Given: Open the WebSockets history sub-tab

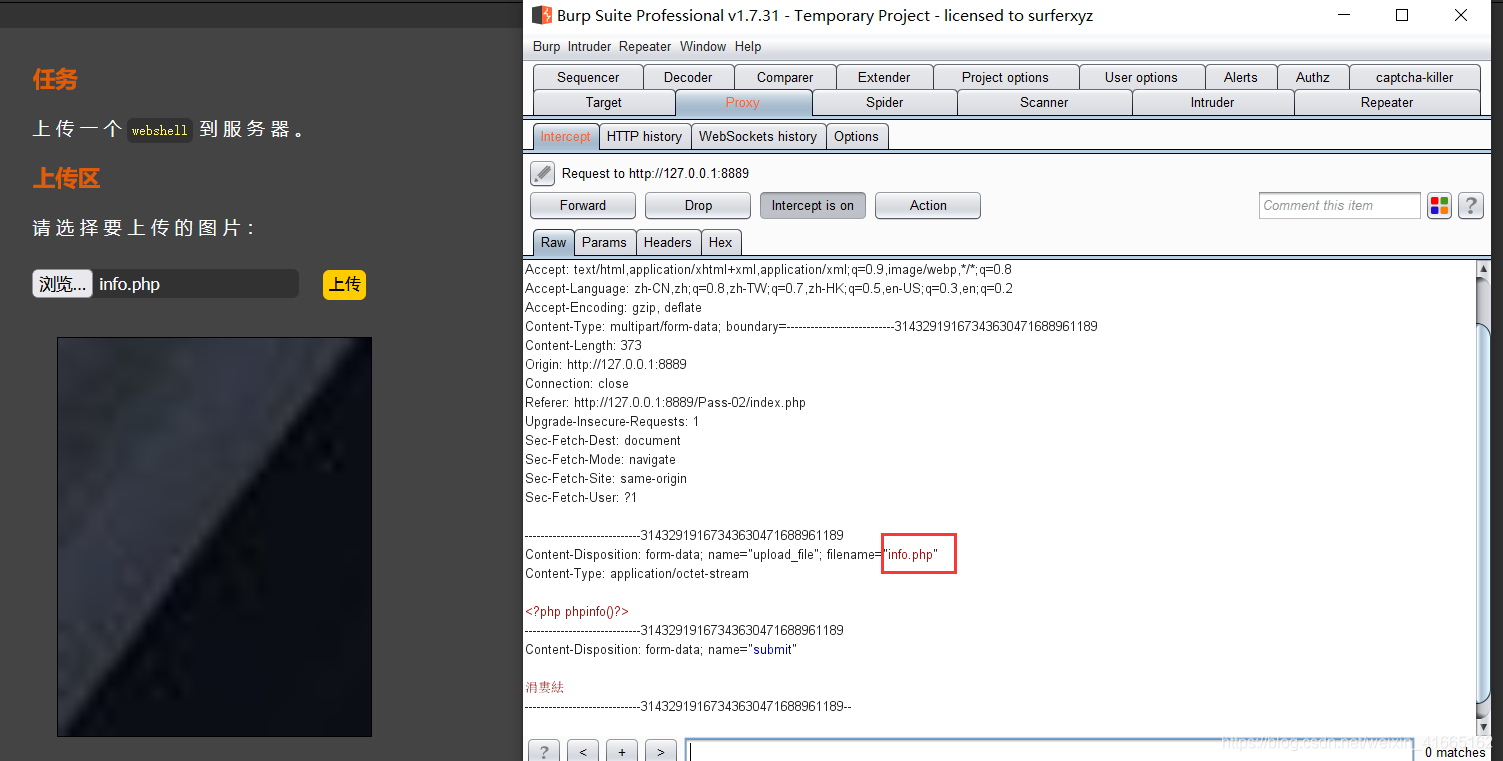Looking at the screenshot, I should [x=758, y=136].
